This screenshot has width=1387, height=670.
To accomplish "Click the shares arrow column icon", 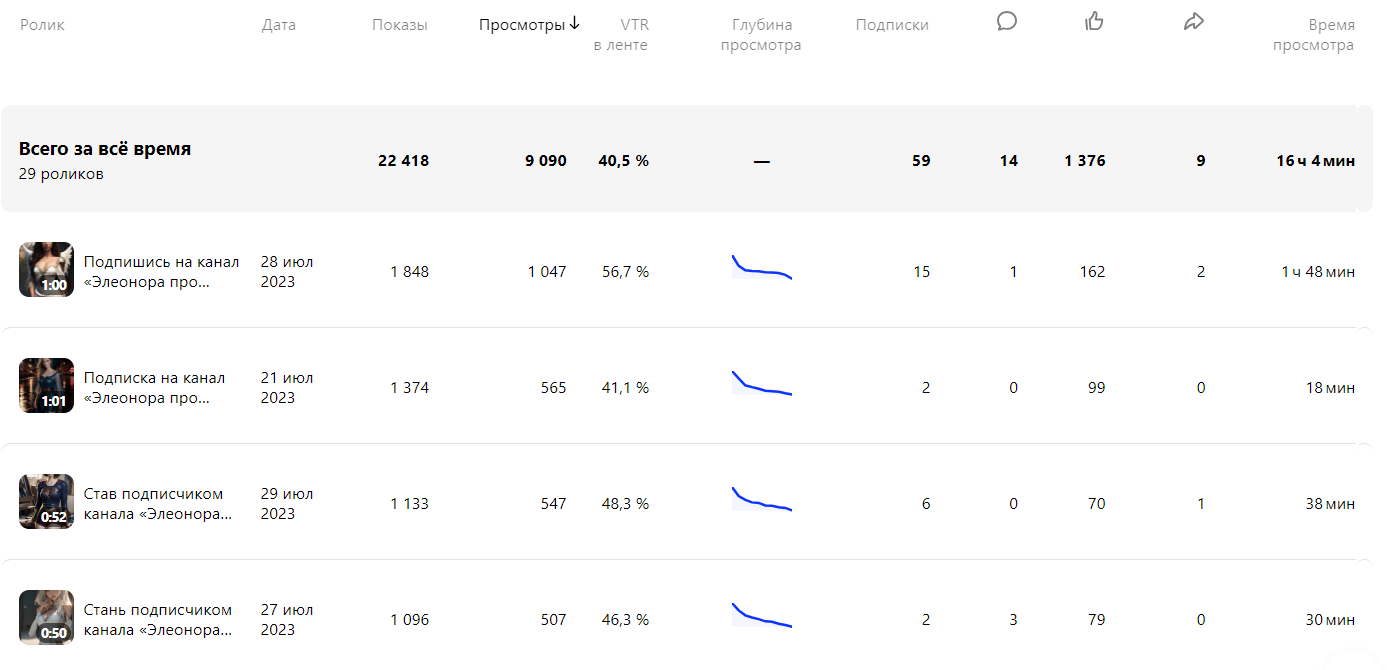I will (1193, 22).
